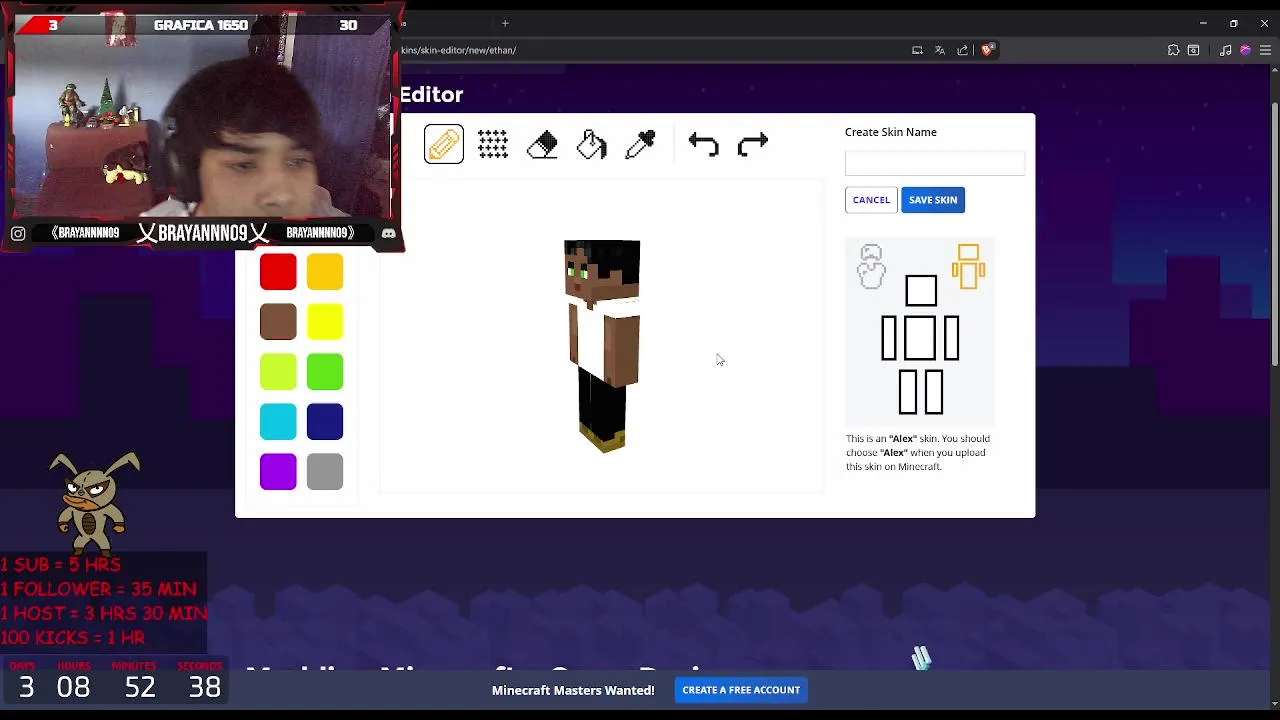
Task: Click the Create Skin Name label
Action: [891, 132]
